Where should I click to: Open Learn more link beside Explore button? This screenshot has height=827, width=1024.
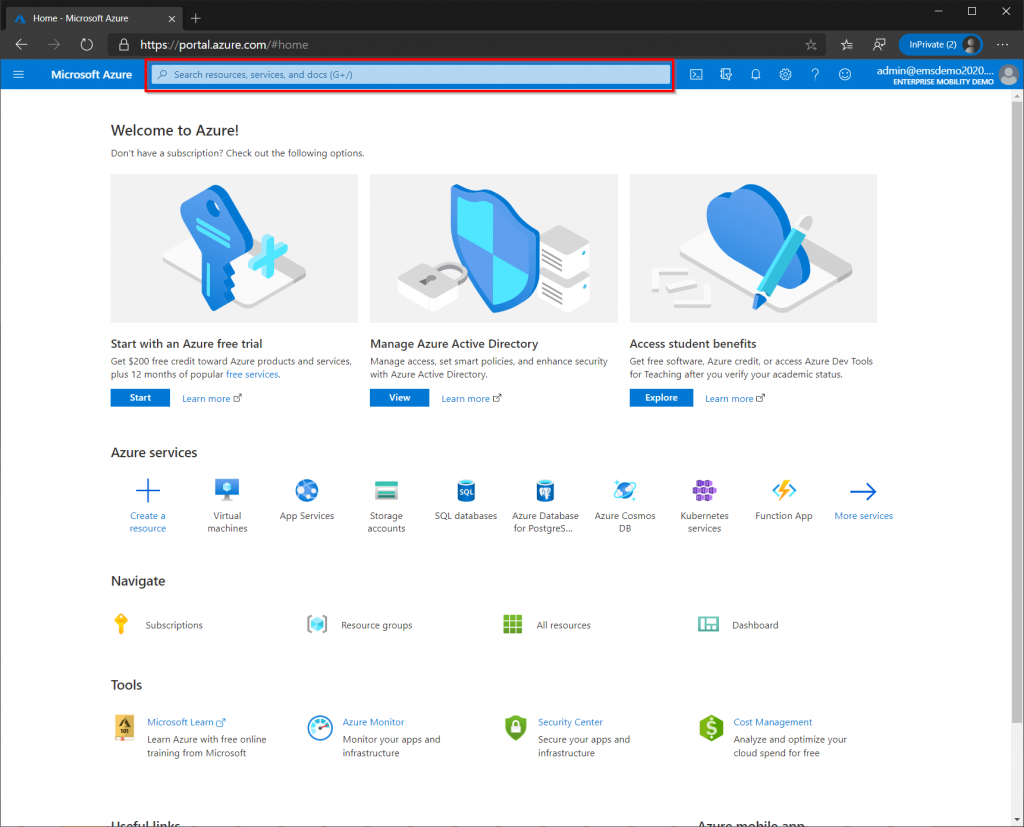[735, 398]
